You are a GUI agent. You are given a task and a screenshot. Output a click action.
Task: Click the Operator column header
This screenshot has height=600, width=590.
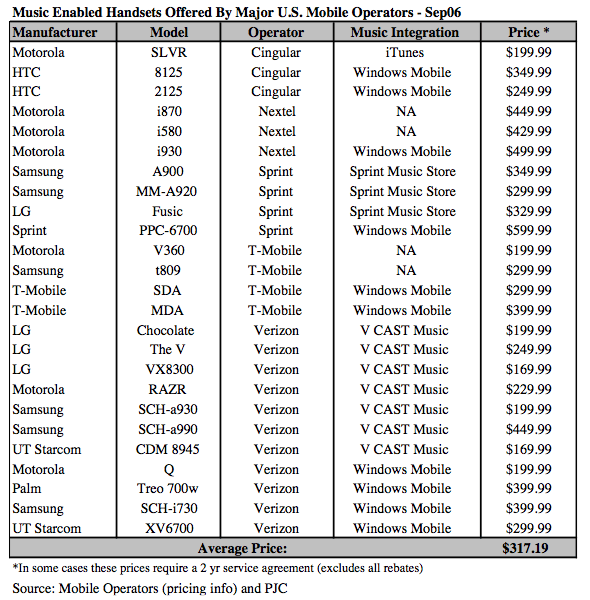[276, 33]
